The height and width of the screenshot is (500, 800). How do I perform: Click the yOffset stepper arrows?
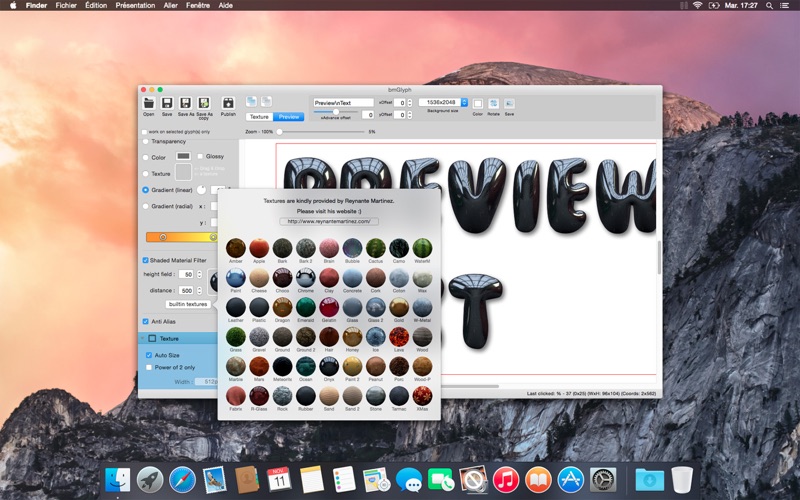pyautogui.click(x=410, y=115)
